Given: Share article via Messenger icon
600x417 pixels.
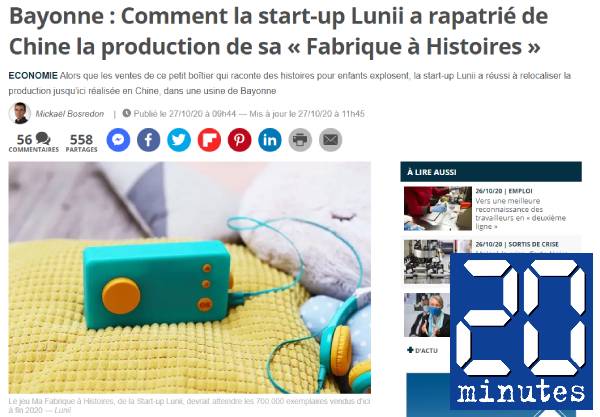Looking at the screenshot, I should point(118,140).
